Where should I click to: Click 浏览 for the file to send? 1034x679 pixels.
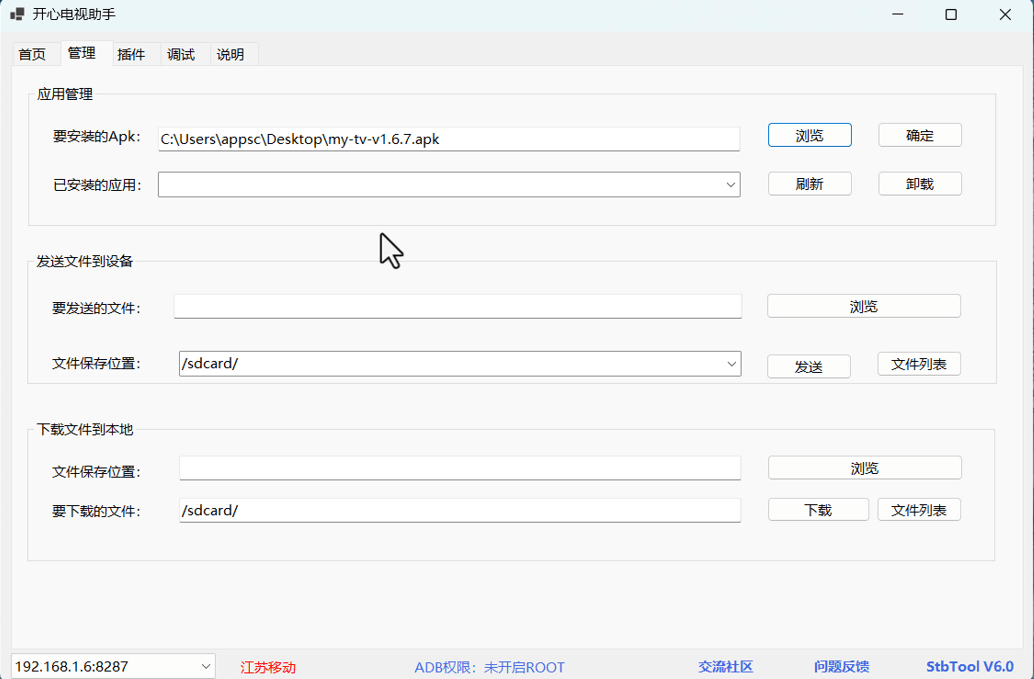(864, 307)
